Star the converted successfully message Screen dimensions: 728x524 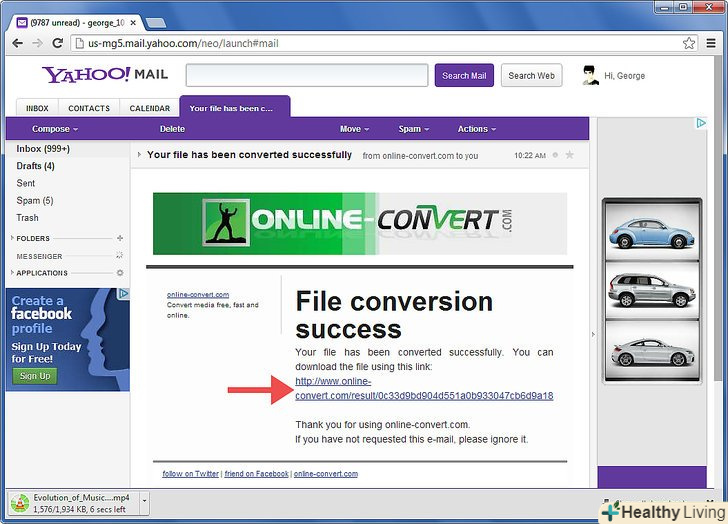click(570, 155)
